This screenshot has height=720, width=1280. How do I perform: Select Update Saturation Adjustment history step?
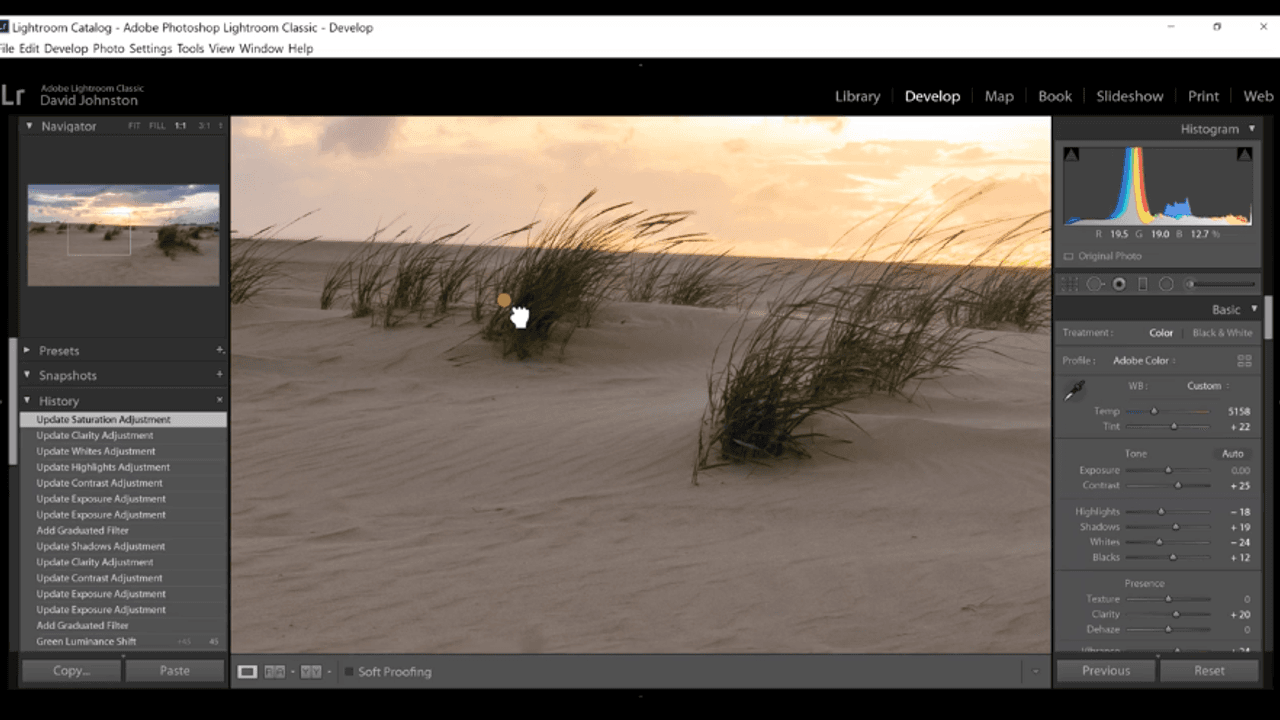click(123, 420)
